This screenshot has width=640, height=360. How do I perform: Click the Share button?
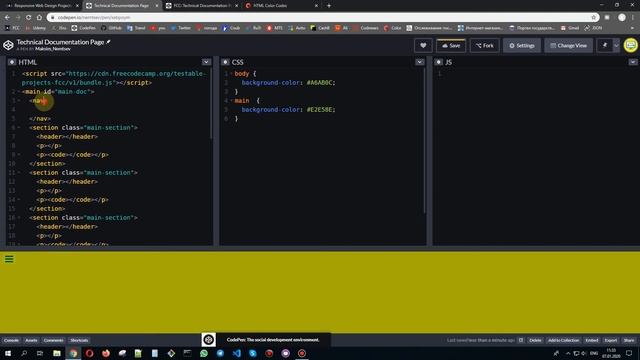point(629,340)
